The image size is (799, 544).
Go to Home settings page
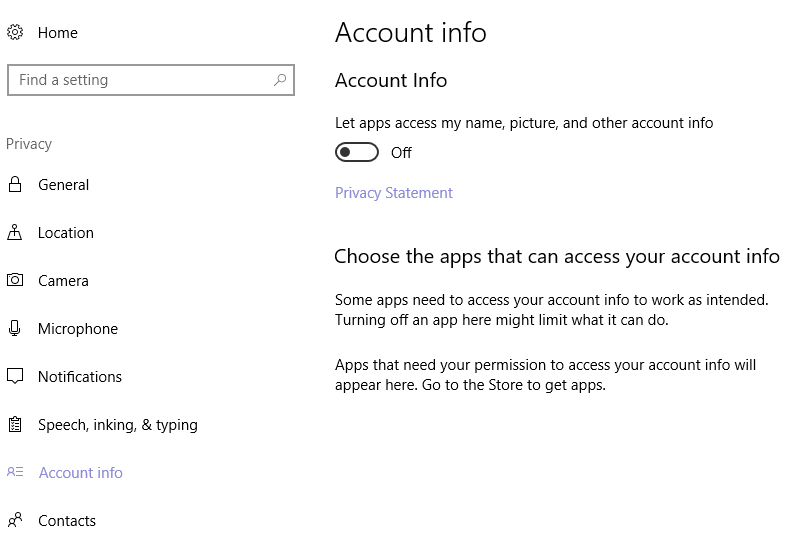(x=58, y=33)
